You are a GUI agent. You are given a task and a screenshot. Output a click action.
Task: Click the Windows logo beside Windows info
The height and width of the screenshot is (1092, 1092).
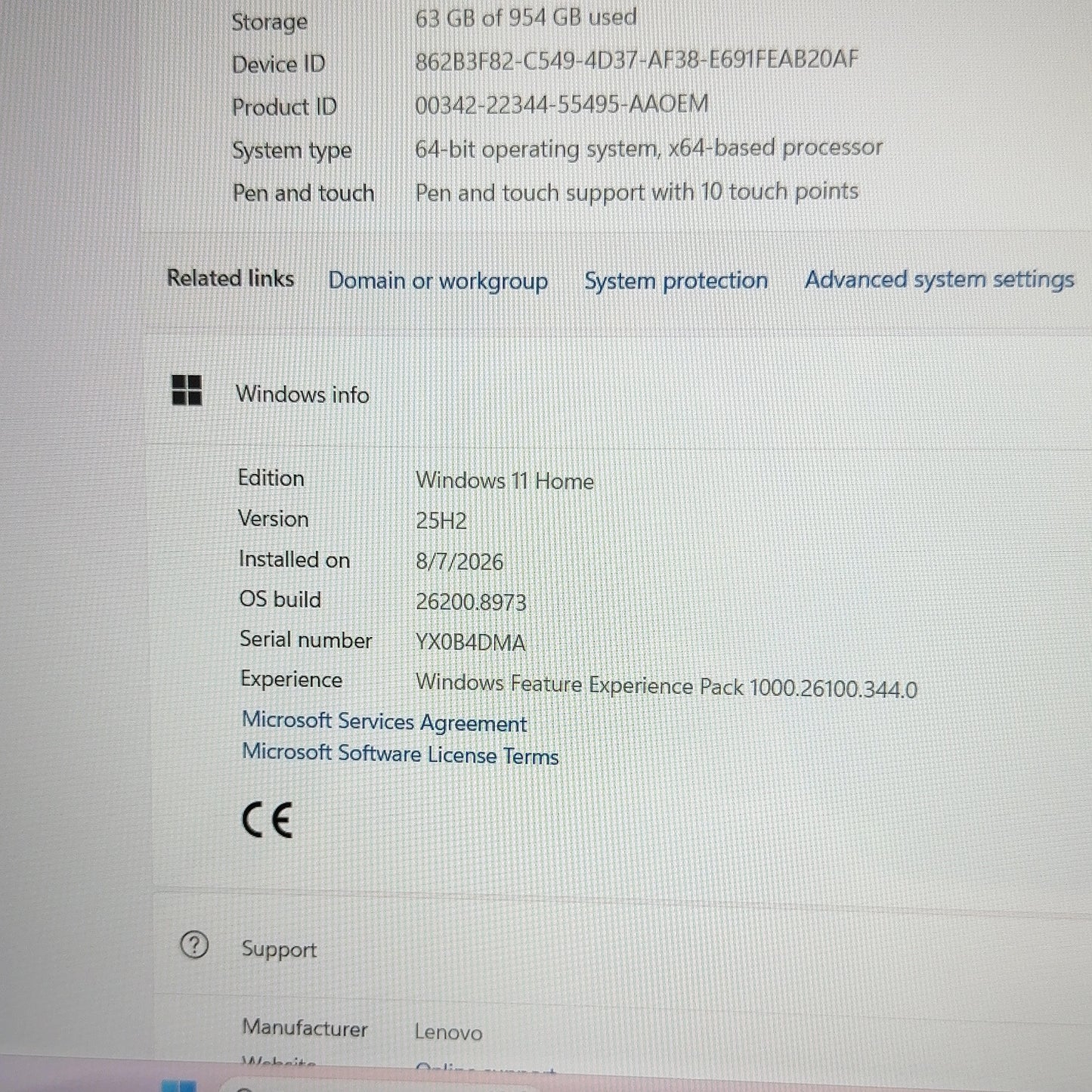point(187,390)
